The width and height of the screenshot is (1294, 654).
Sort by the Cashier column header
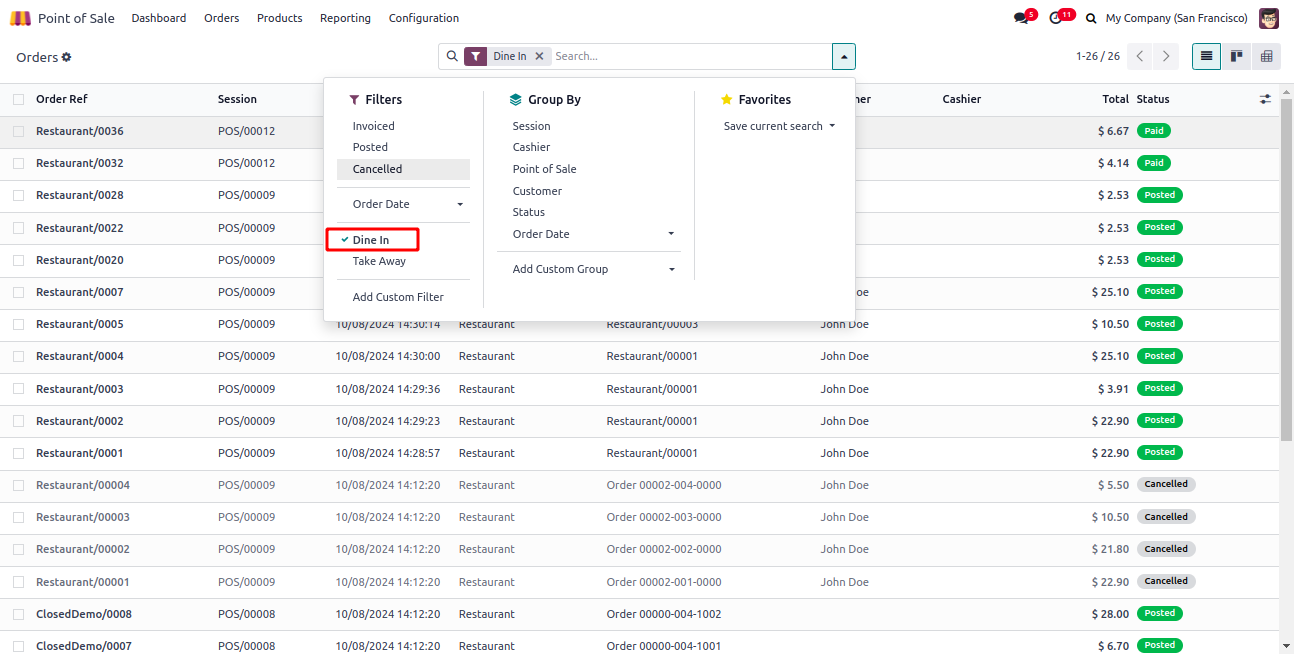(x=961, y=99)
